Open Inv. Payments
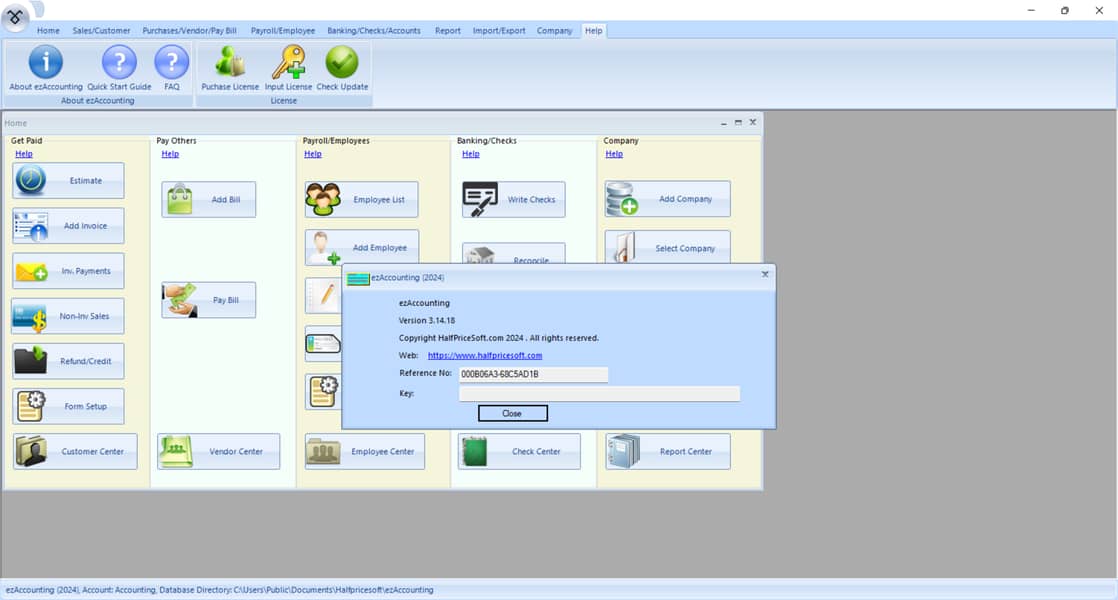Viewport: 1118px width, 600px height. [x=68, y=271]
